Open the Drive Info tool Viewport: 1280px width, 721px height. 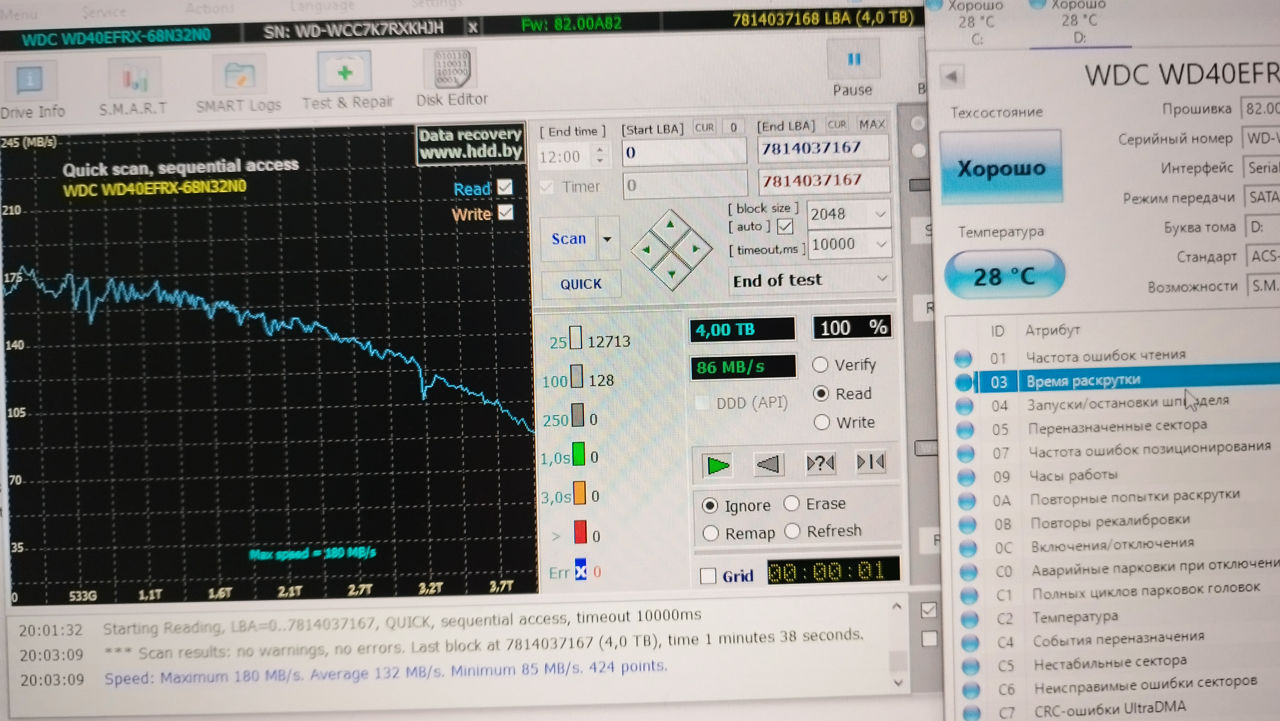pos(32,87)
